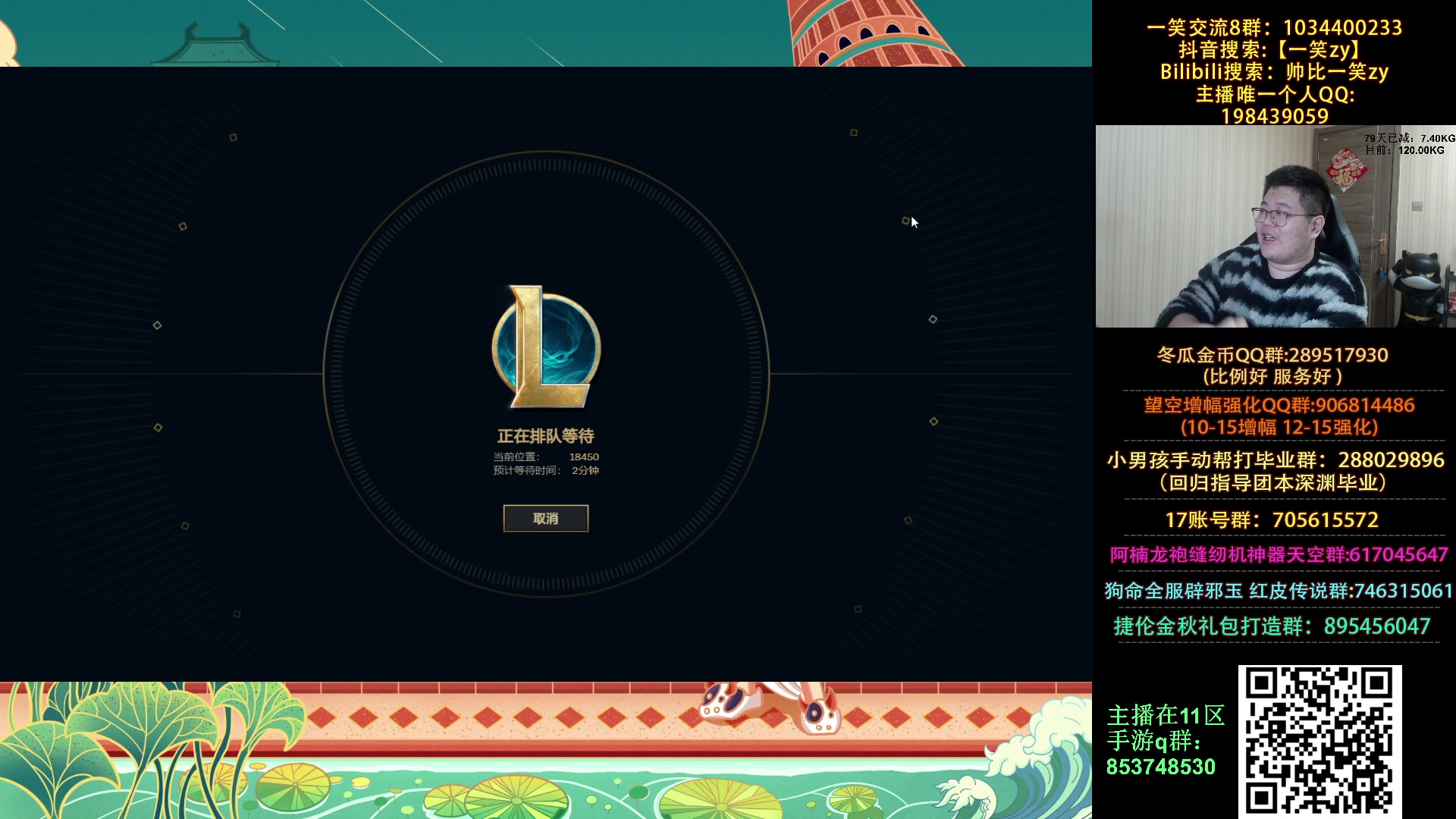Click the QR code image
The width and height of the screenshot is (1456, 819).
coord(1319,742)
